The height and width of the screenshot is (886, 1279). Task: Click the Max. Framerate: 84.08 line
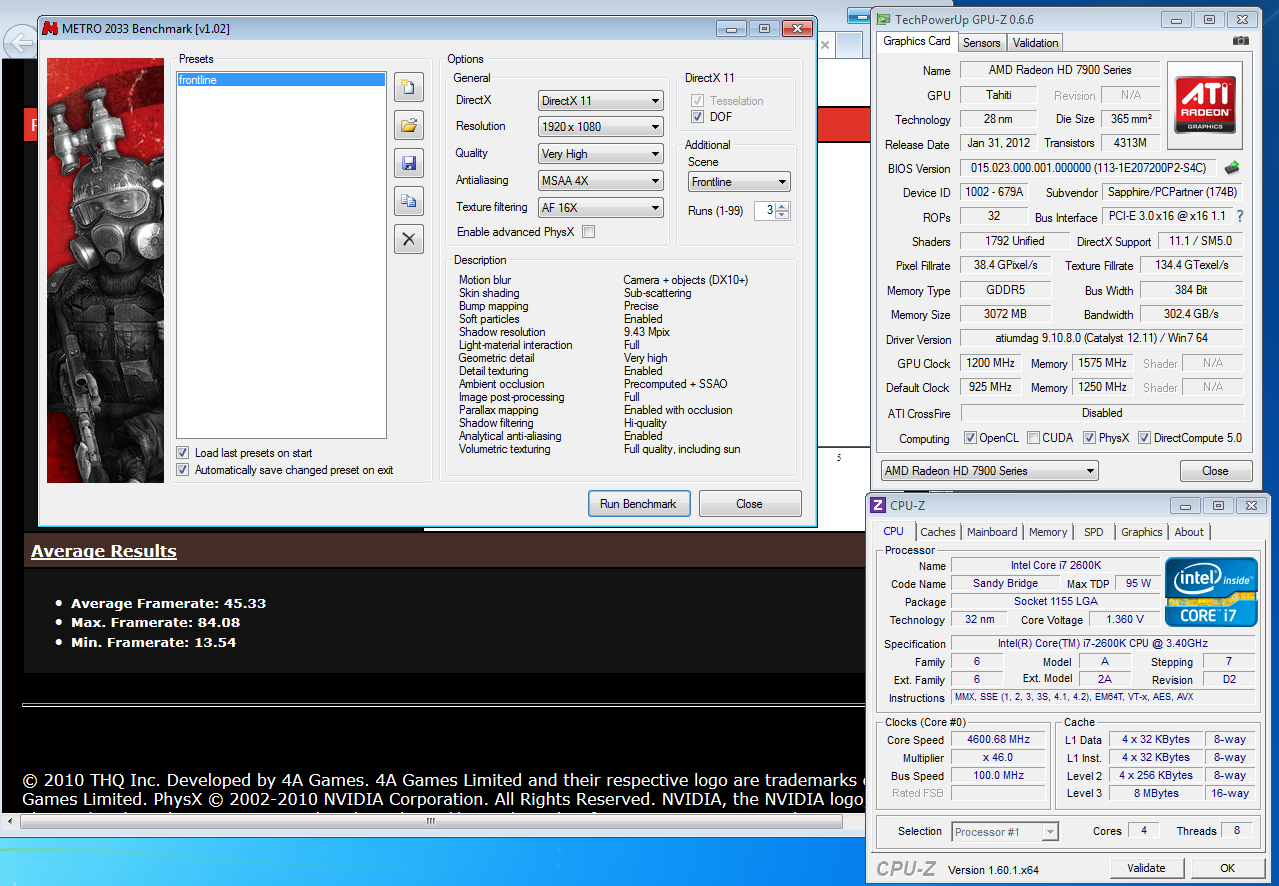[155, 622]
